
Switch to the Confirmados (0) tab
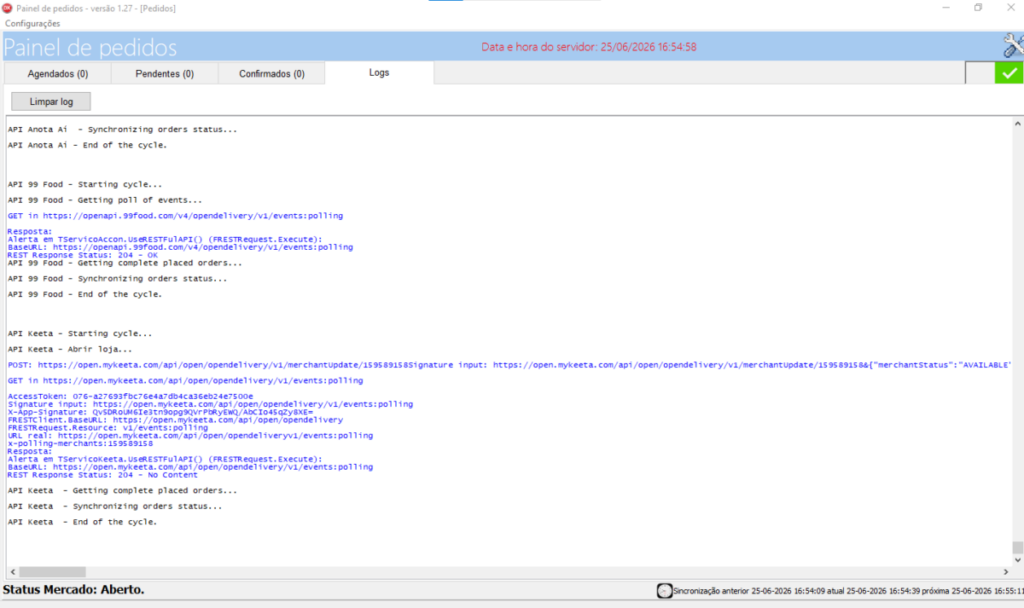coord(272,74)
